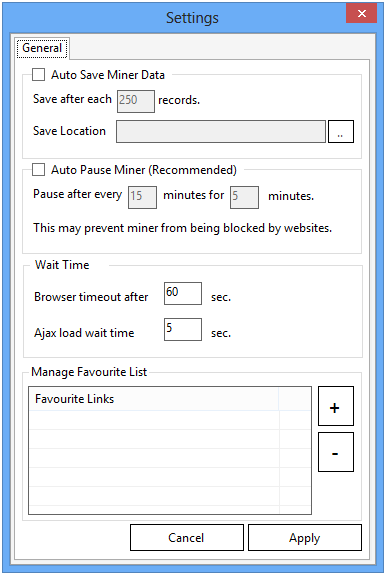386x575 pixels.
Task: Select the Favourite Links column header
Action: click(x=154, y=399)
